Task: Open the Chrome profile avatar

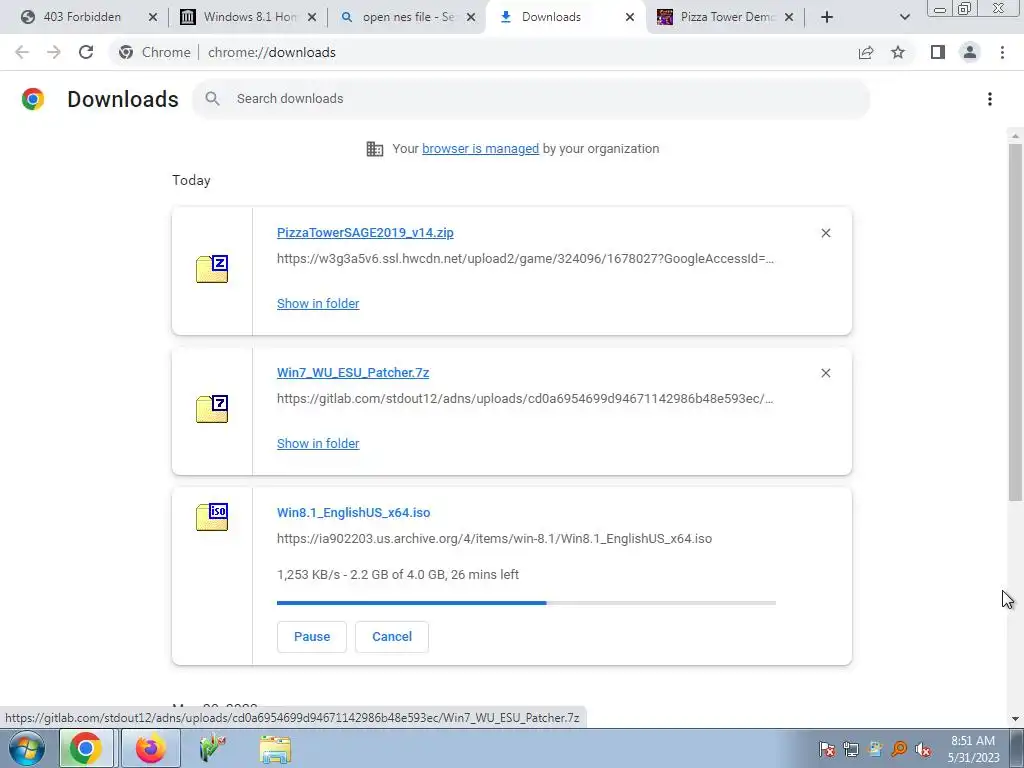Action: 970,52
